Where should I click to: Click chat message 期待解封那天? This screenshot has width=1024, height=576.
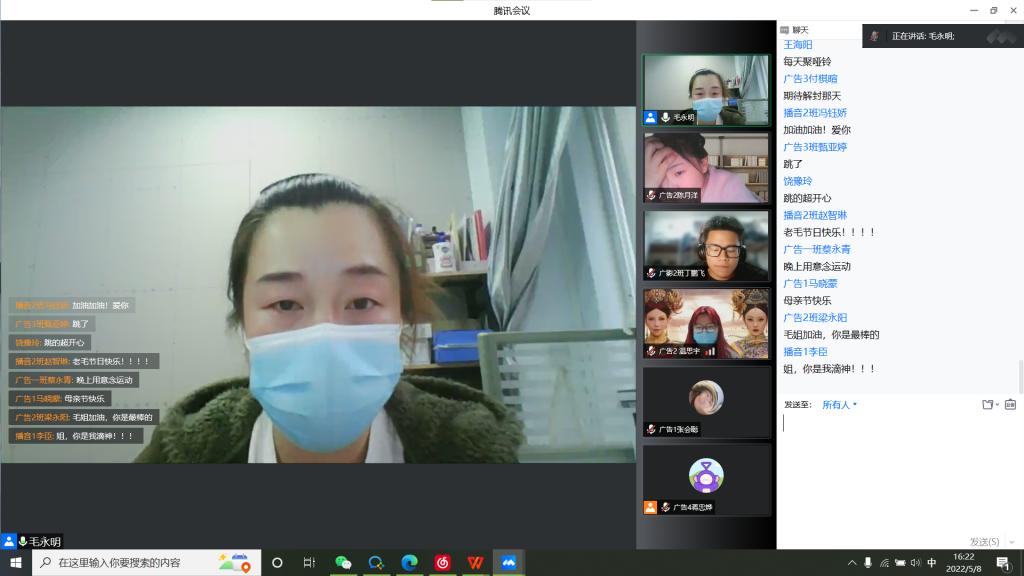point(812,96)
